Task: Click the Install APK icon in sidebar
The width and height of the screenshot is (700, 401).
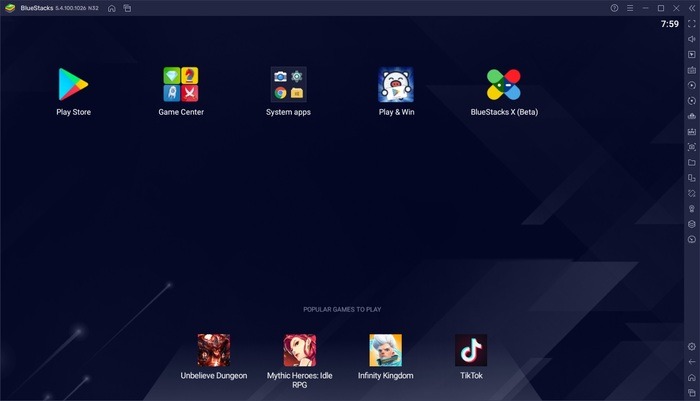Action: pyautogui.click(x=692, y=132)
